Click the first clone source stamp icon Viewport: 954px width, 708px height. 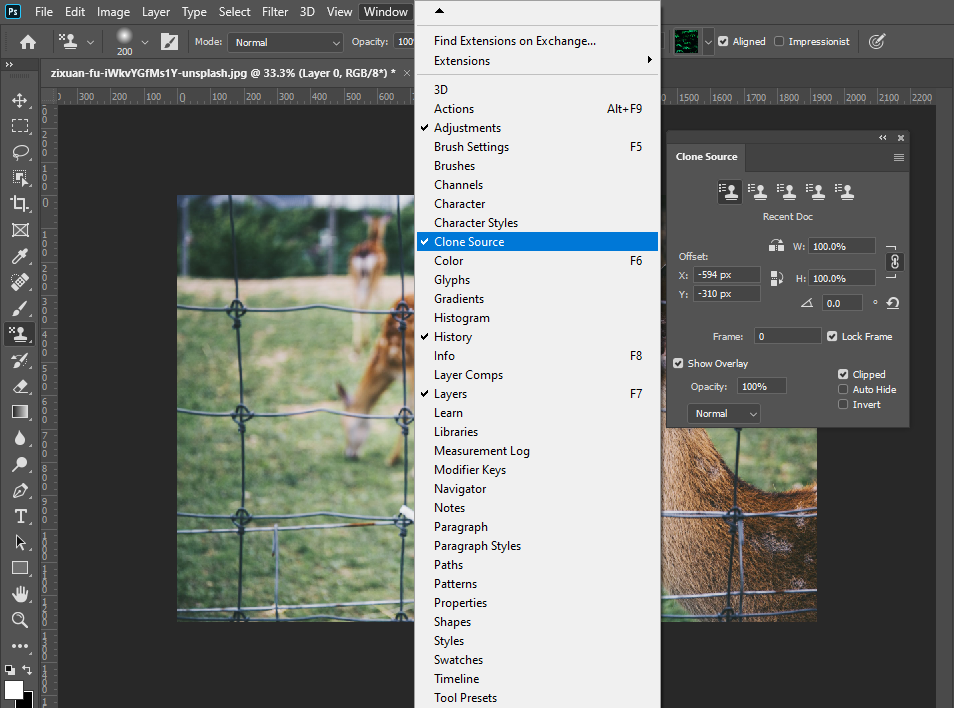pos(729,192)
